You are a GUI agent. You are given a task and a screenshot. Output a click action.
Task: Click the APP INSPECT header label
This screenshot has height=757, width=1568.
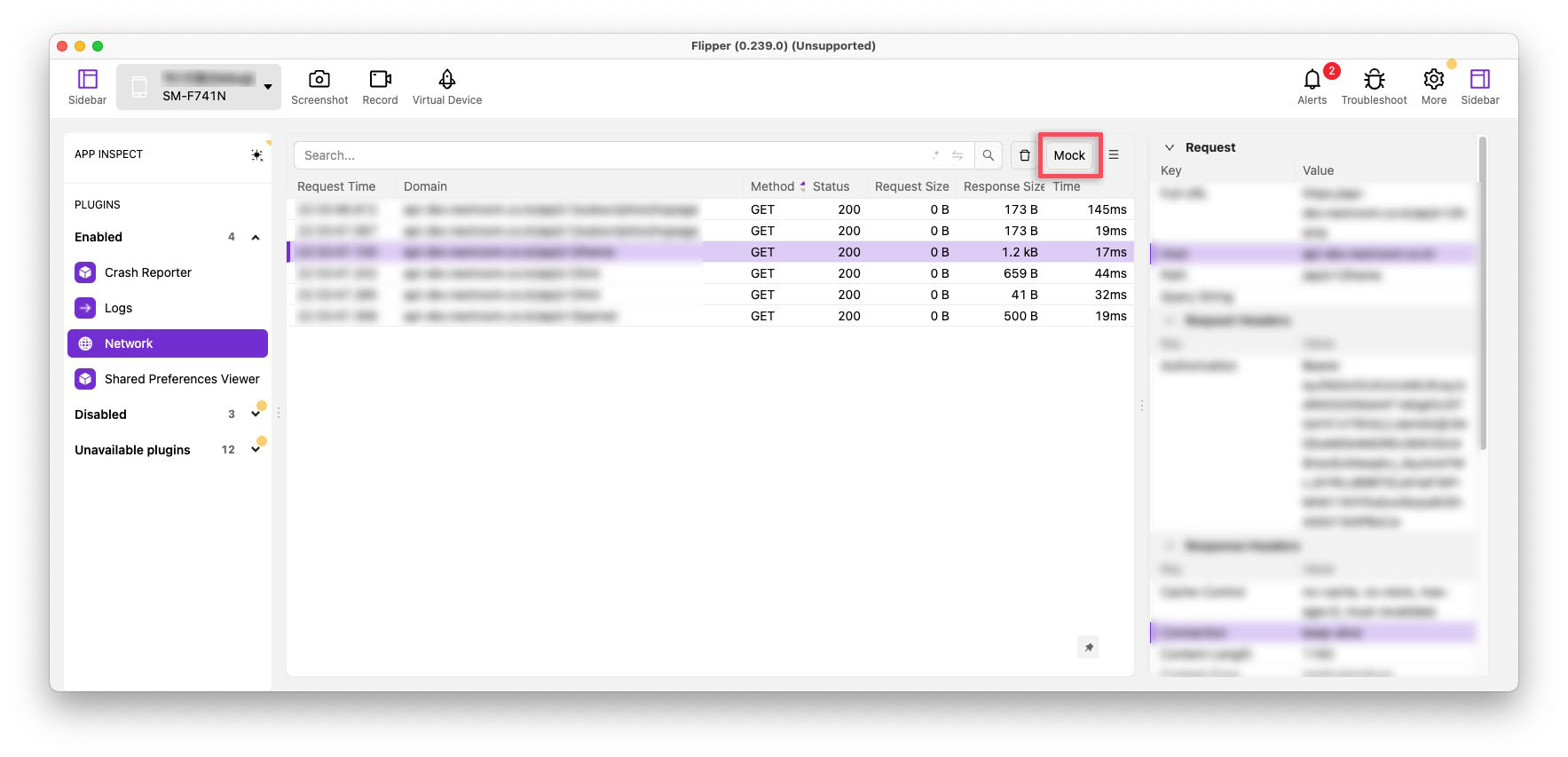[x=108, y=154]
